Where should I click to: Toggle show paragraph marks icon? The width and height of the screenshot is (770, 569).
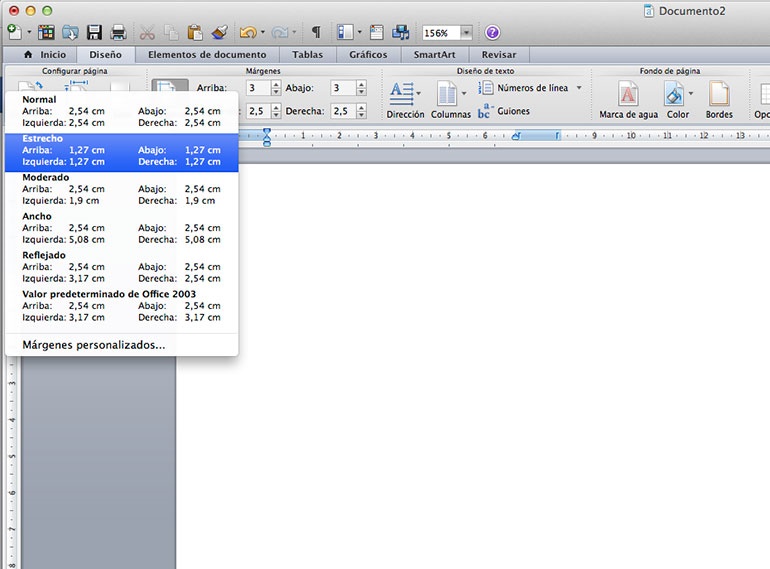coord(316,32)
